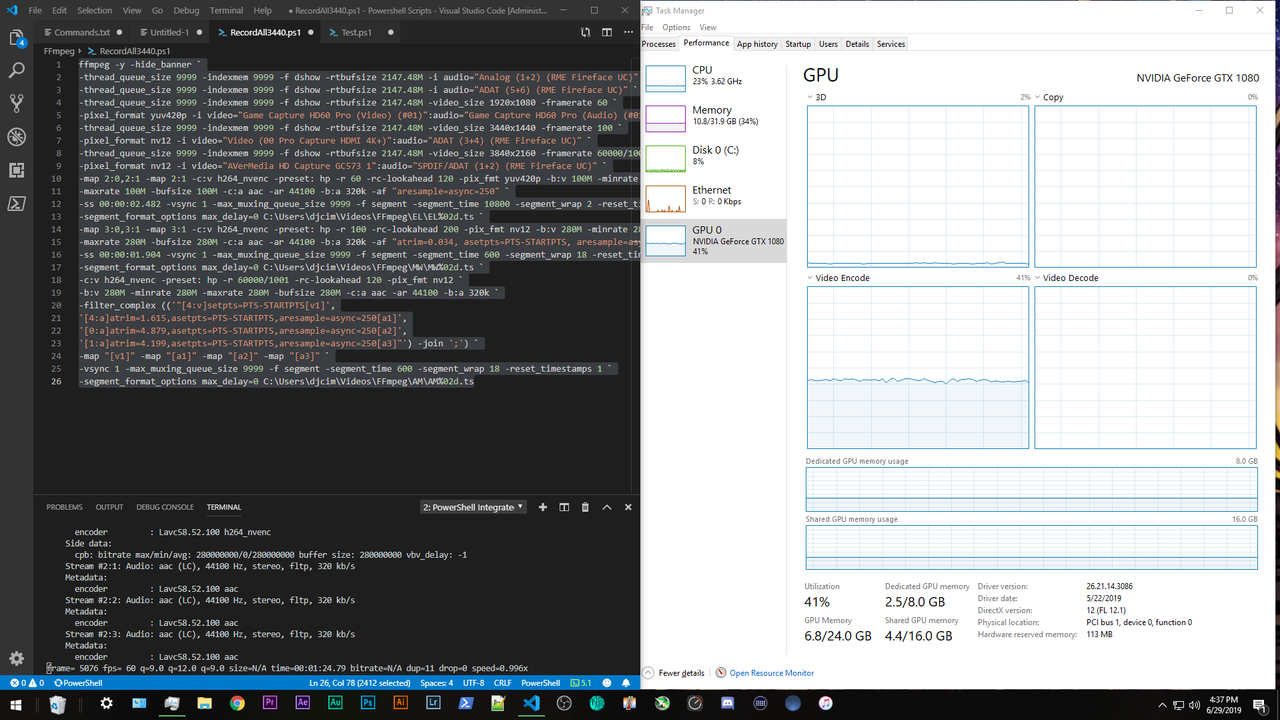This screenshot has width=1280, height=720.
Task: Open Discord from the taskbar
Action: click(x=727, y=704)
